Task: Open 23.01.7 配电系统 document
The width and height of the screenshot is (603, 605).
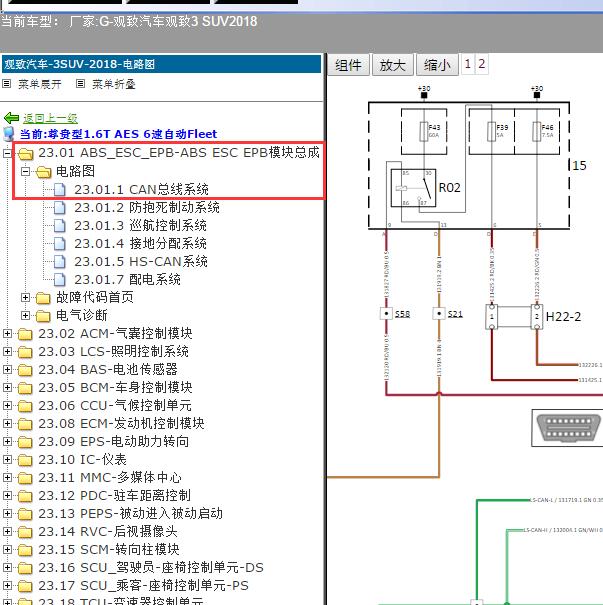Action: click(x=127, y=279)
